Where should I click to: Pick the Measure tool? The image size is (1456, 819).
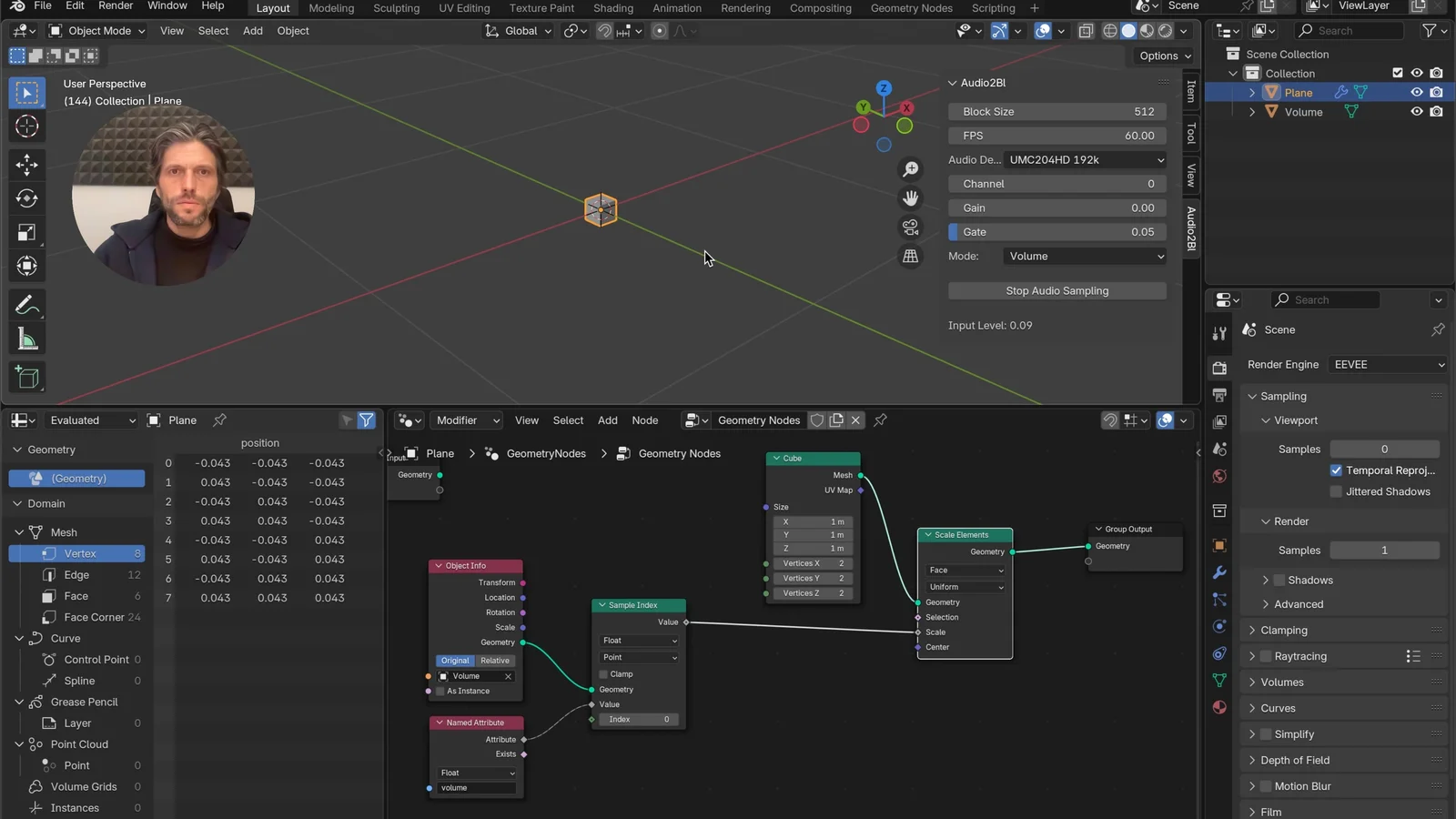pyautogui.click(x=26, y=338)
